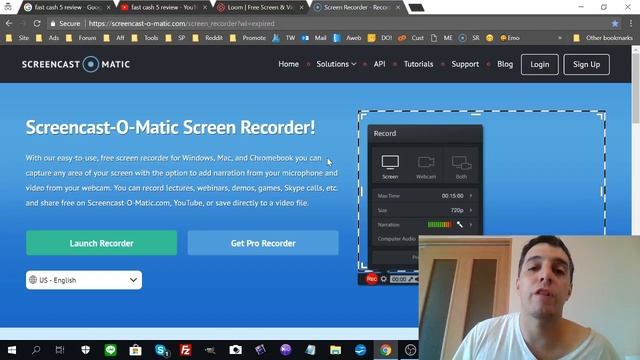Reload the page in Chrome
The image size is (640, 360).
[37, 24]
